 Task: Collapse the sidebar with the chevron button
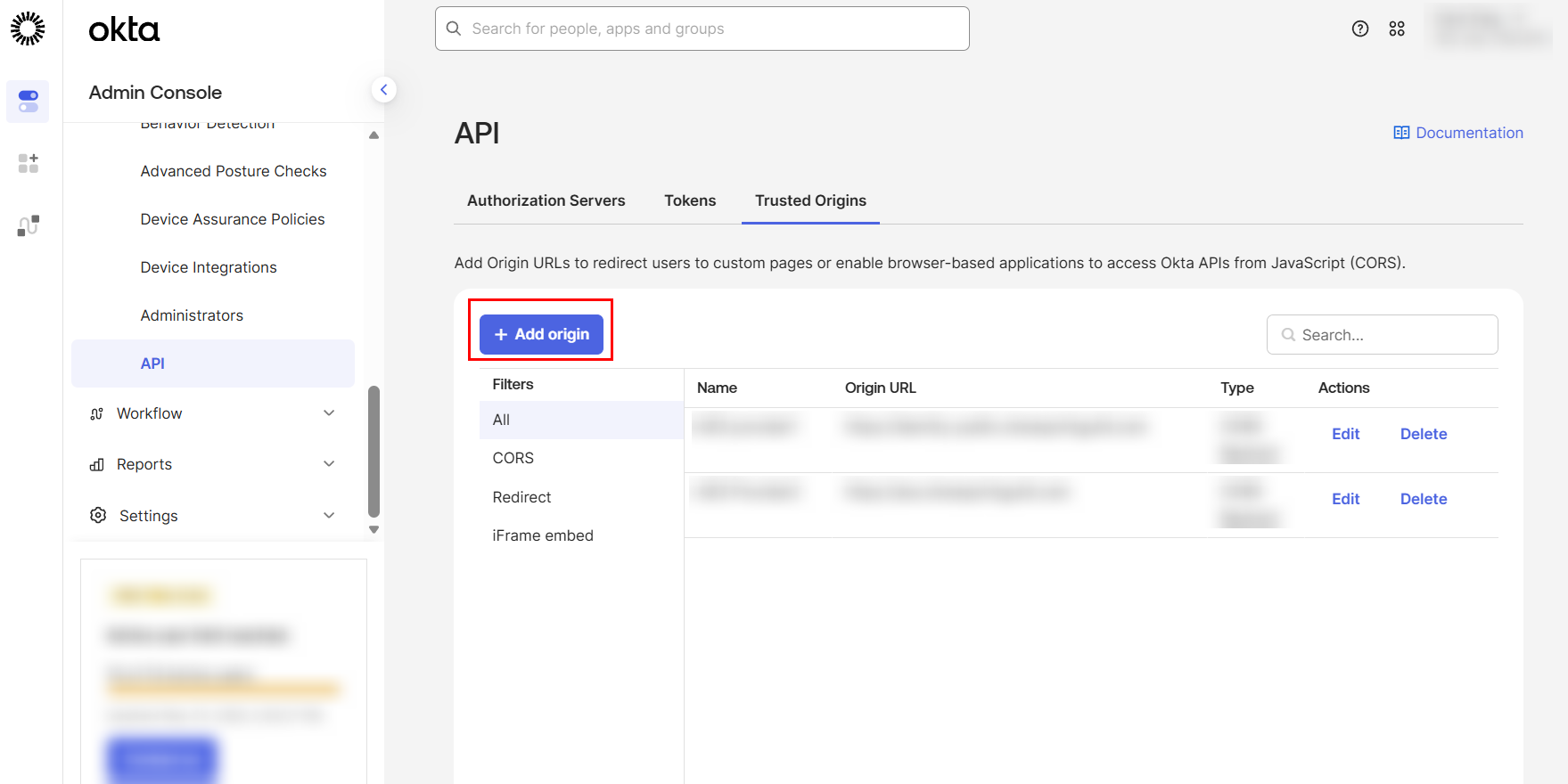383,89
